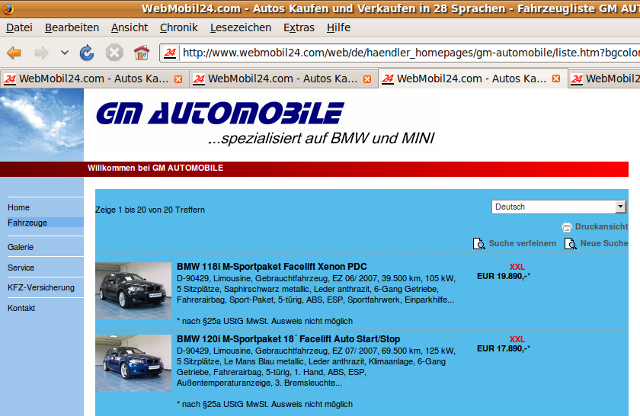Open the Suche verfeinern link
640x416 pixels.
(x=522, y=243)
